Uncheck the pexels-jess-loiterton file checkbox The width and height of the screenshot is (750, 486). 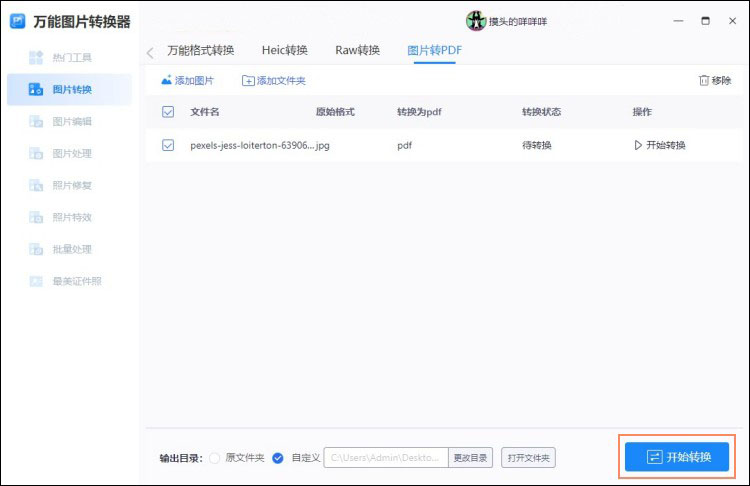(x=168, y=145)
